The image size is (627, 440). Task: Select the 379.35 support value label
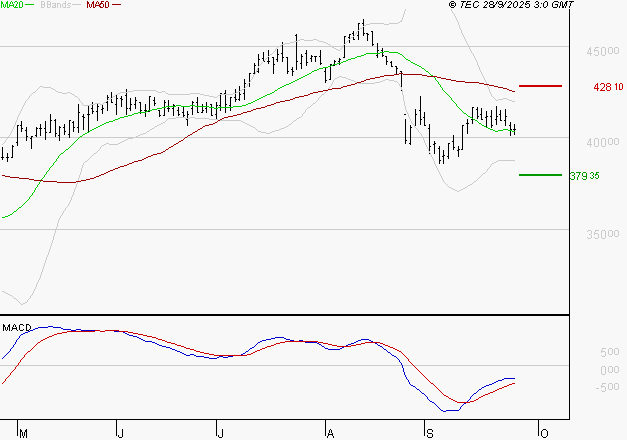click(x=584, y=176)
